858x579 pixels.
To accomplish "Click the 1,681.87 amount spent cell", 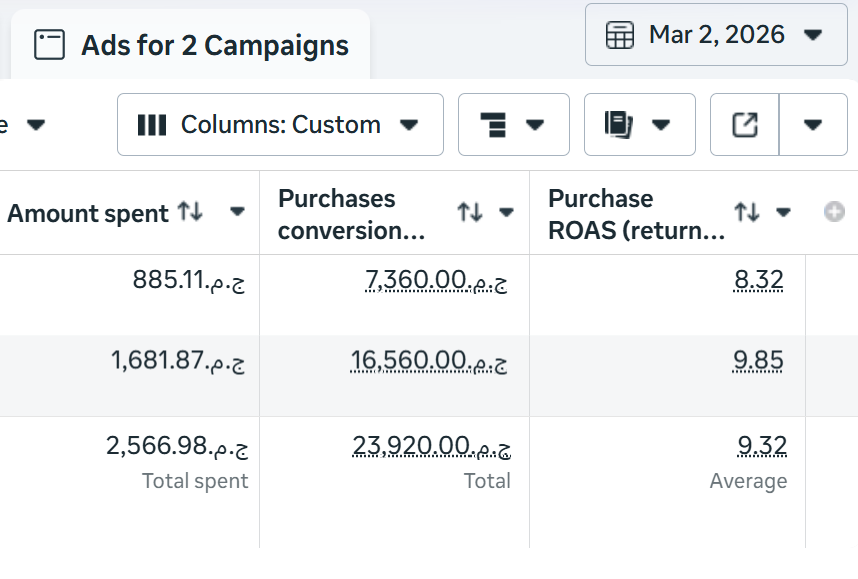I will point(178,361).
